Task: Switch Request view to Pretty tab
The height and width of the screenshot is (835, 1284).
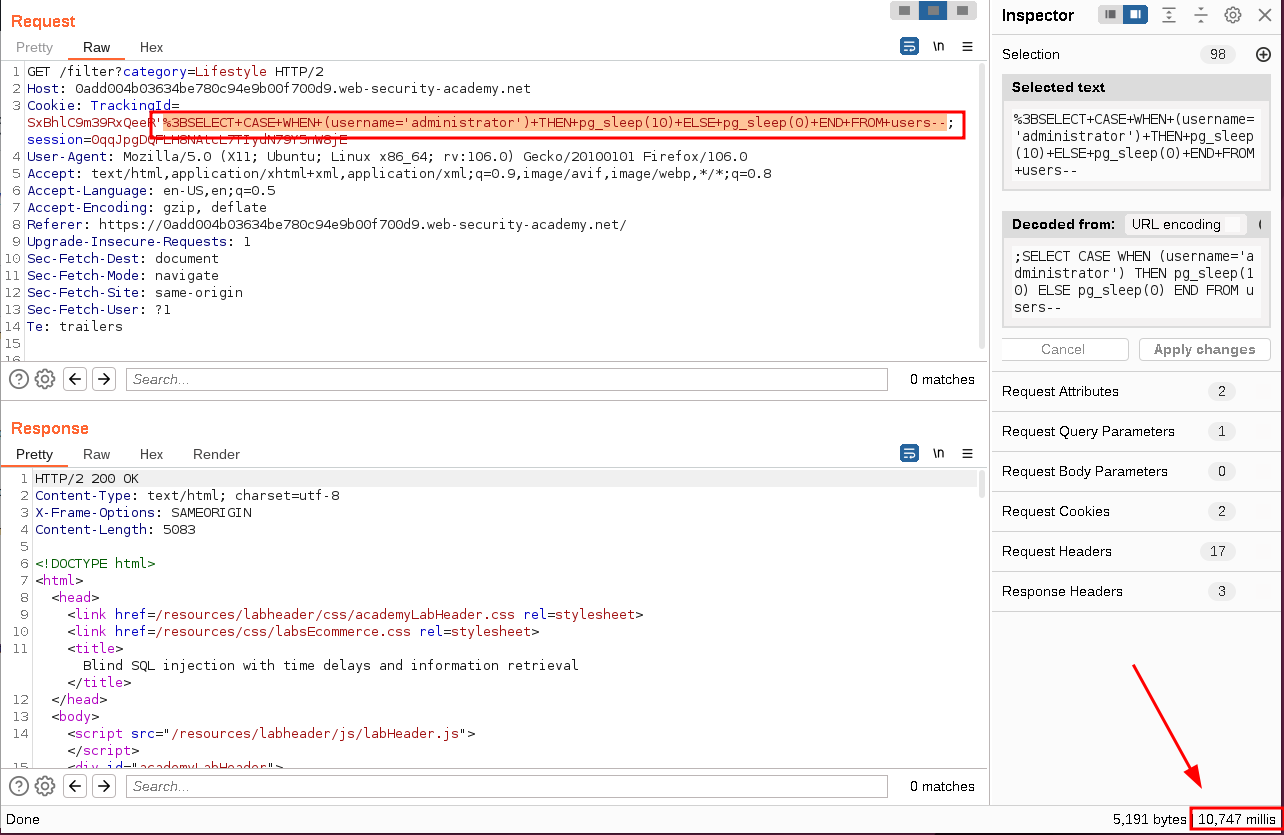Action: (x=34, y=47)
